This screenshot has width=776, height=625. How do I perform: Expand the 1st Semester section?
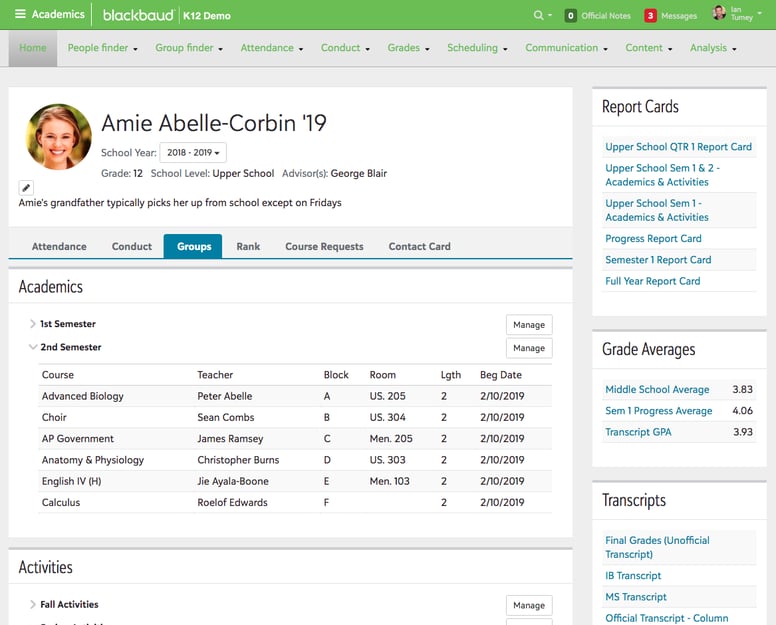coord(33,324)
